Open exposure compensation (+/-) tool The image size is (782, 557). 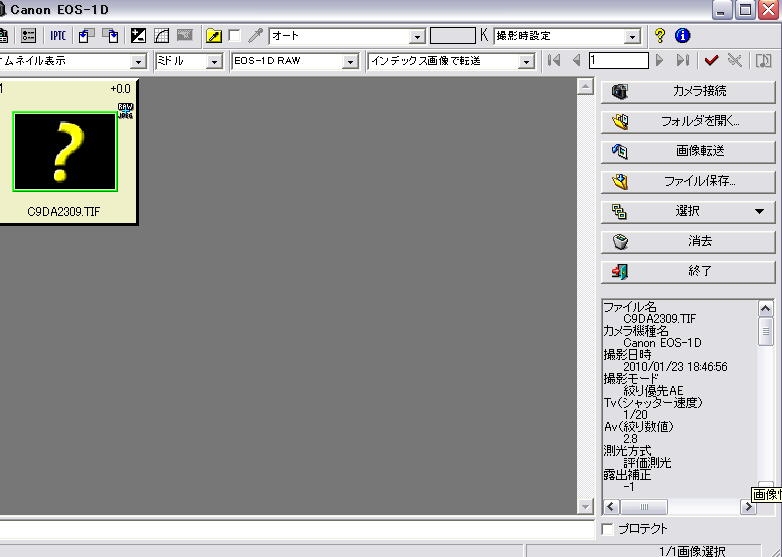pyautogui.click(x=138, y=35)
